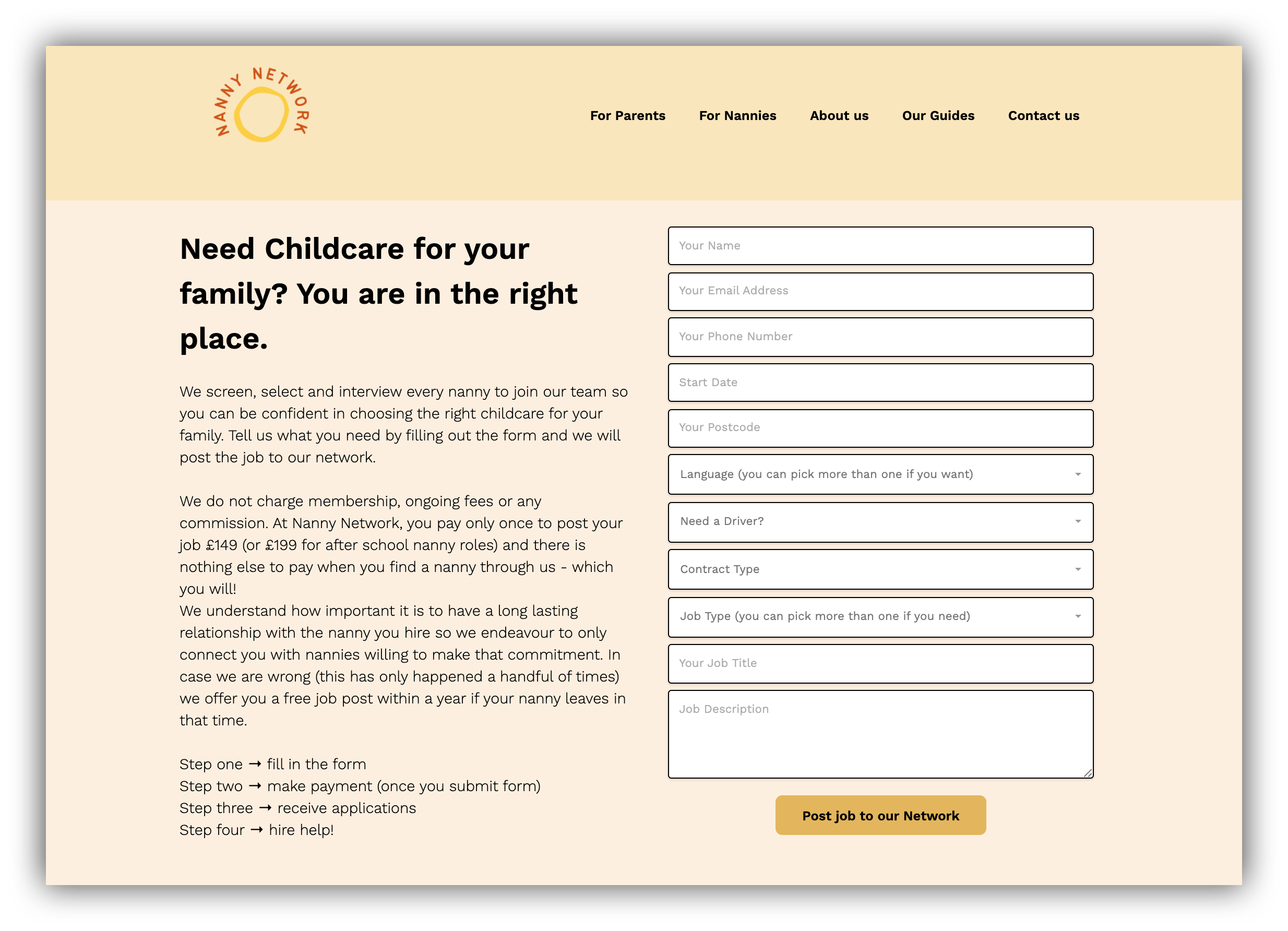Click the Our Guides navigation tab
Screen dimensions: 1288x931
[x=939, y=115]
